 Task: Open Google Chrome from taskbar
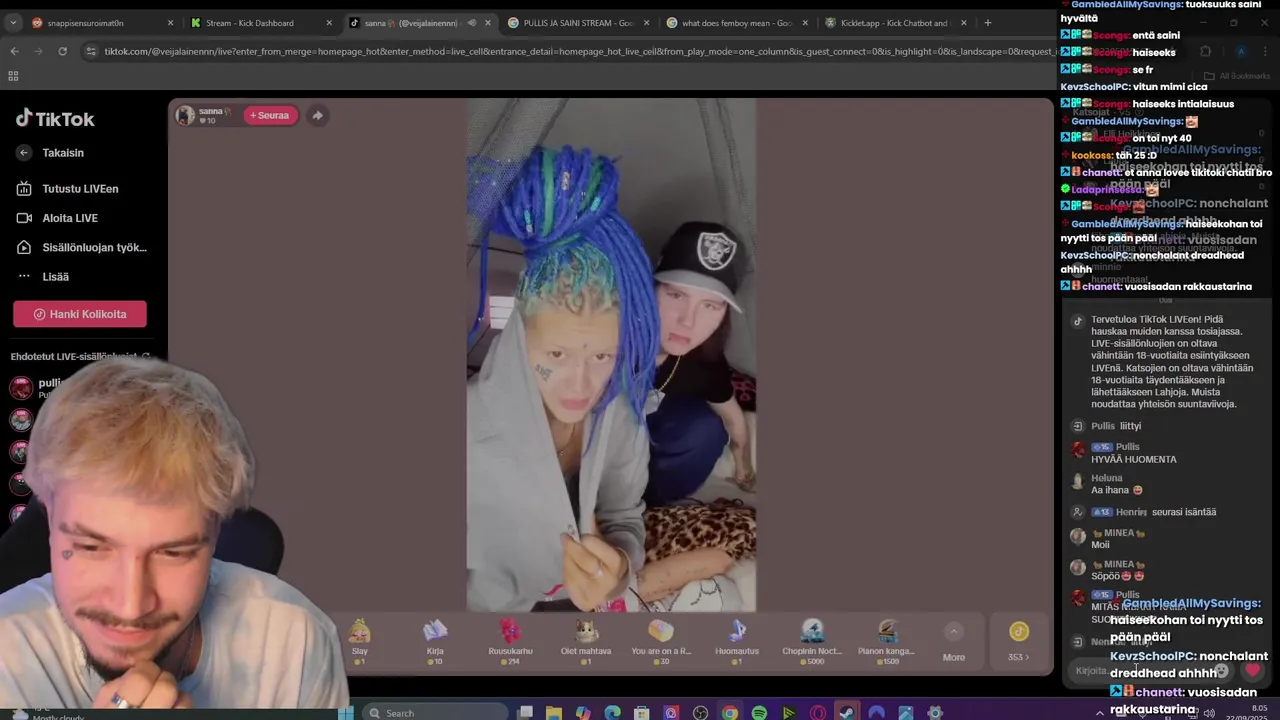coord(730,713)
